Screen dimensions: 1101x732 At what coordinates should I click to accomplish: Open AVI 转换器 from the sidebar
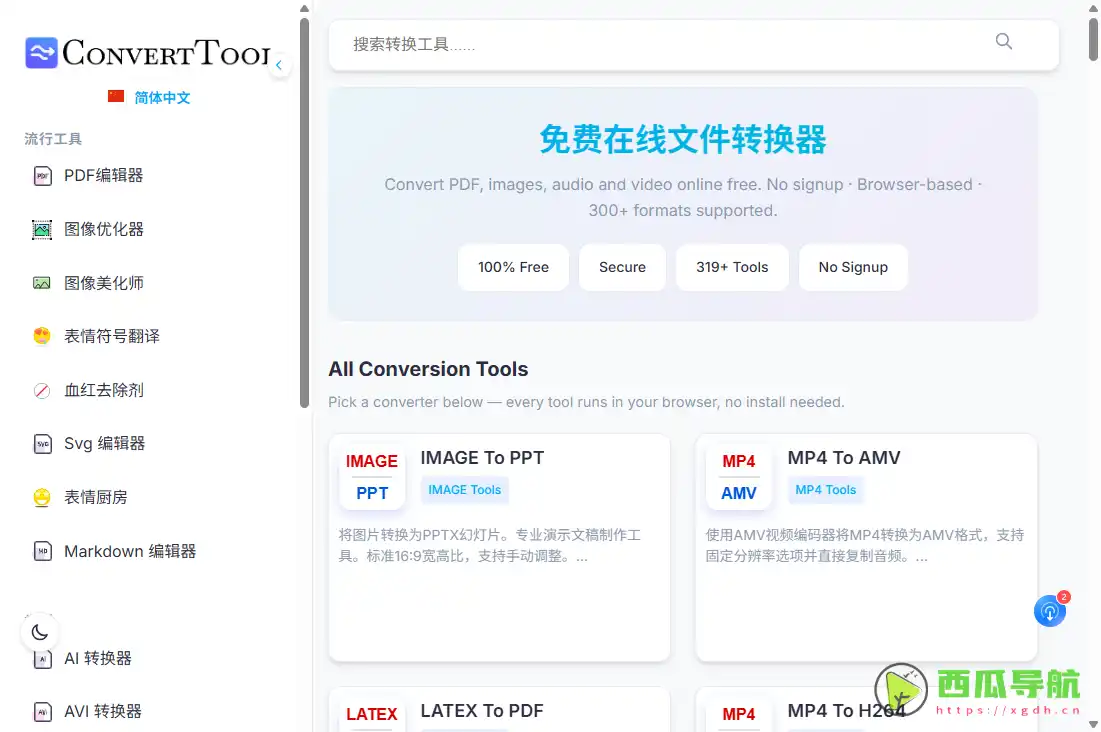[x=103, y=712]
